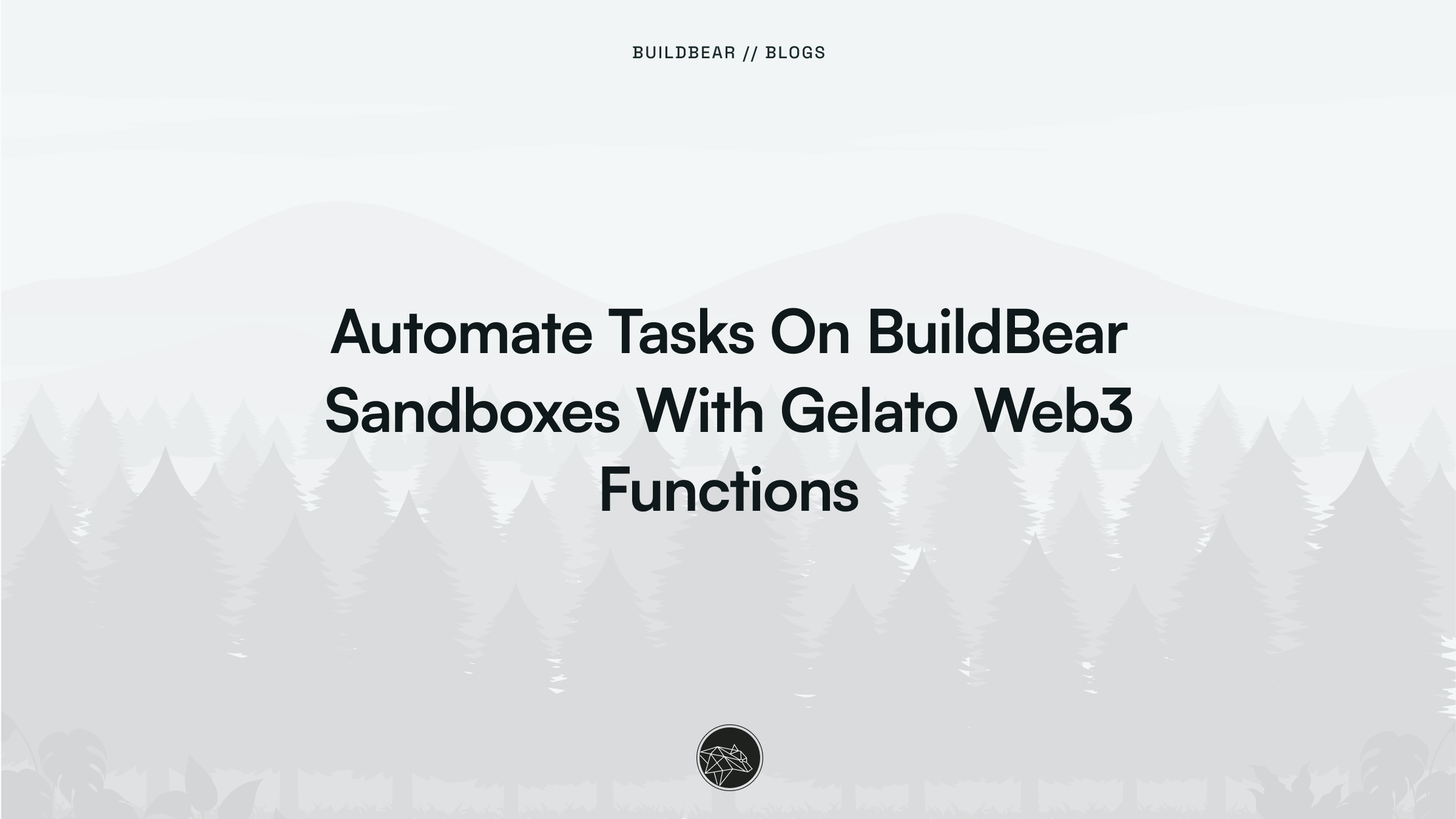
Task: Click the BuildBear logo icon at bottom
Action: pyautogui.click(x=728, y=756)
